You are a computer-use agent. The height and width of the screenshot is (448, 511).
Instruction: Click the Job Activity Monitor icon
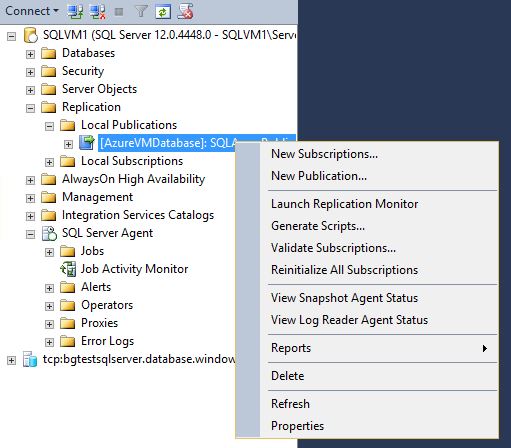pos(68,269)
